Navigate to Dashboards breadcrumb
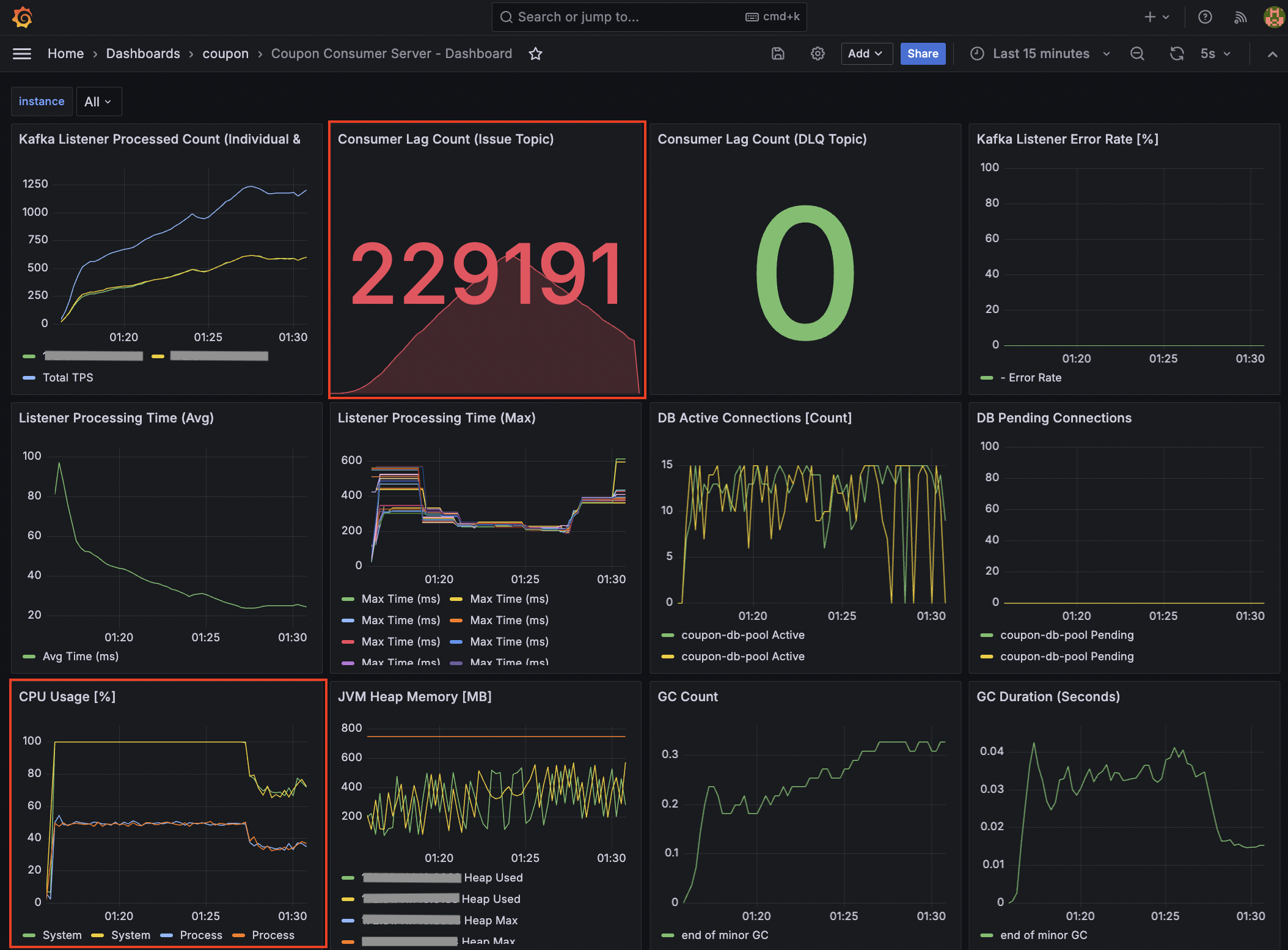This screenshot has width=1288, height=950. [143, 54]
